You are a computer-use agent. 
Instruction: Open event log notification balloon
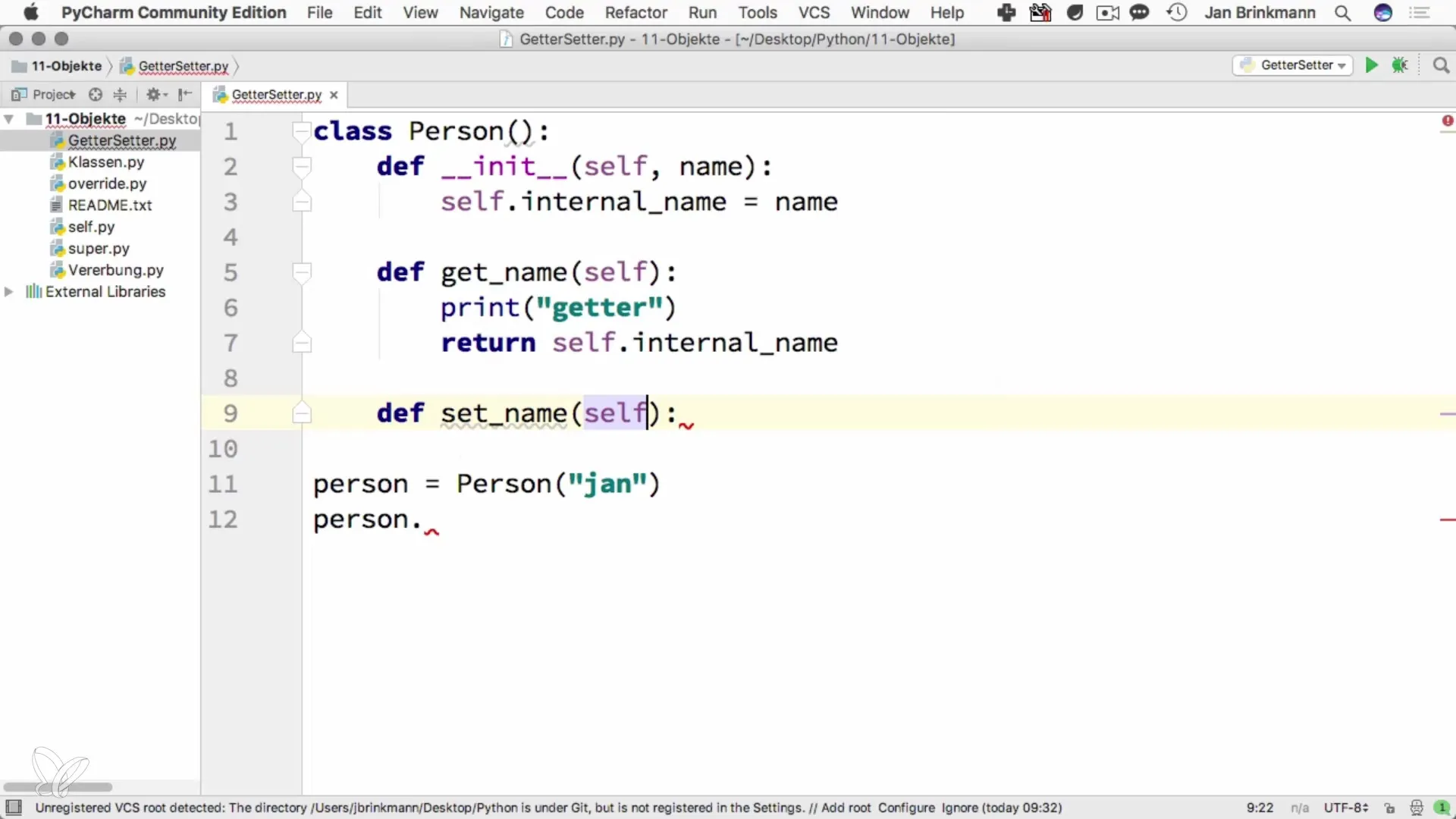point(1442,808)
